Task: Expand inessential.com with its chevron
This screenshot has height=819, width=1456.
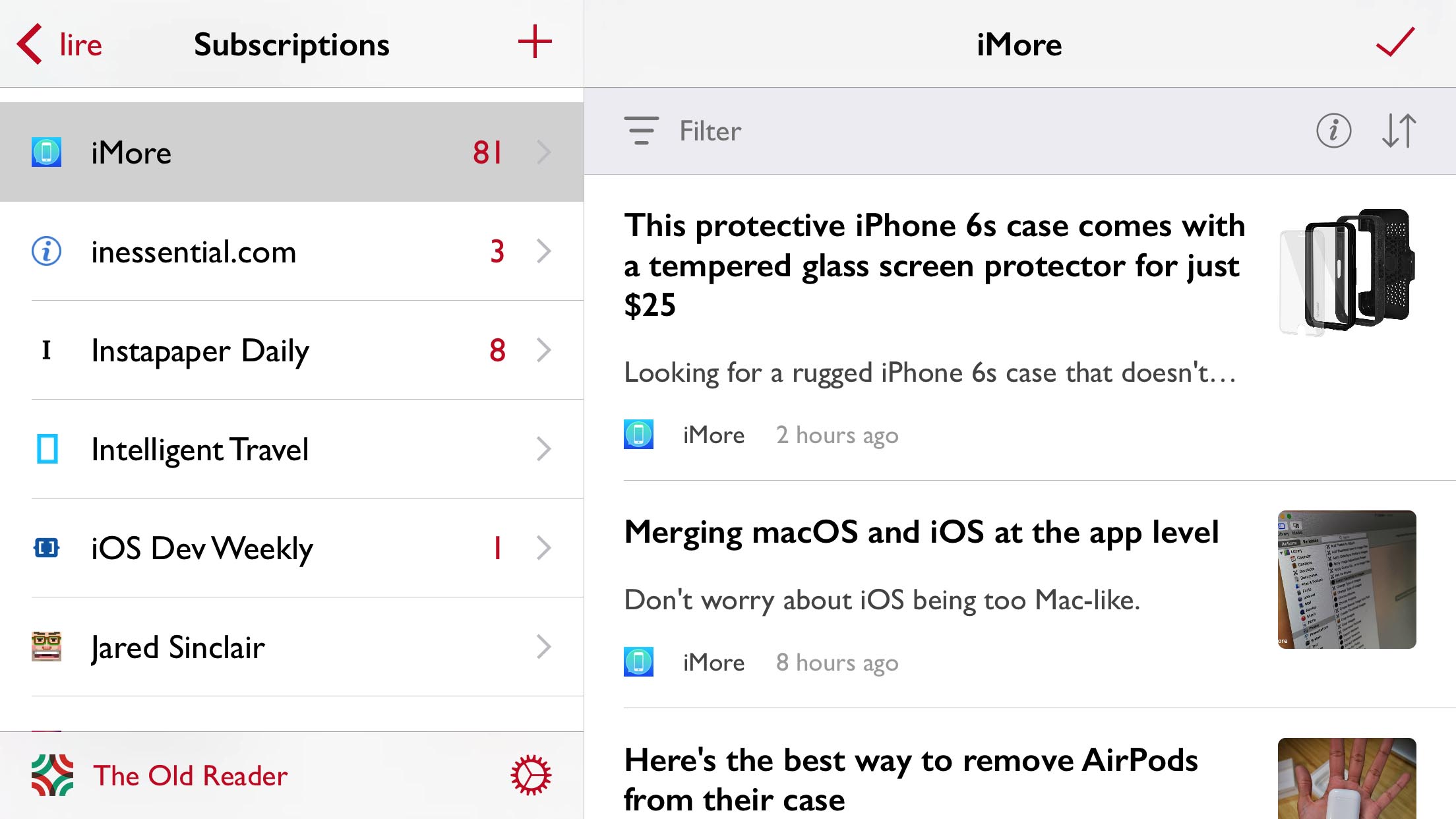Action: click(543, 251)
